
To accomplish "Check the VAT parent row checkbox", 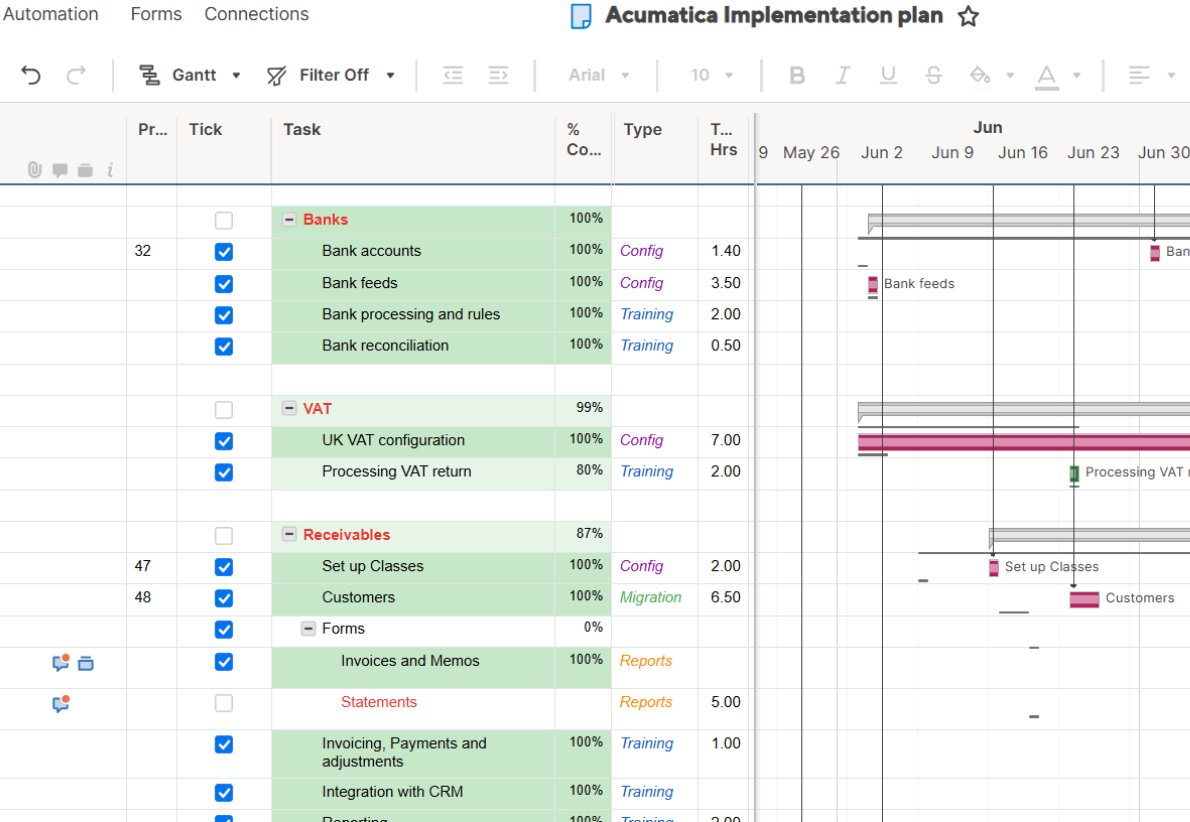I will tap(224, 410).
